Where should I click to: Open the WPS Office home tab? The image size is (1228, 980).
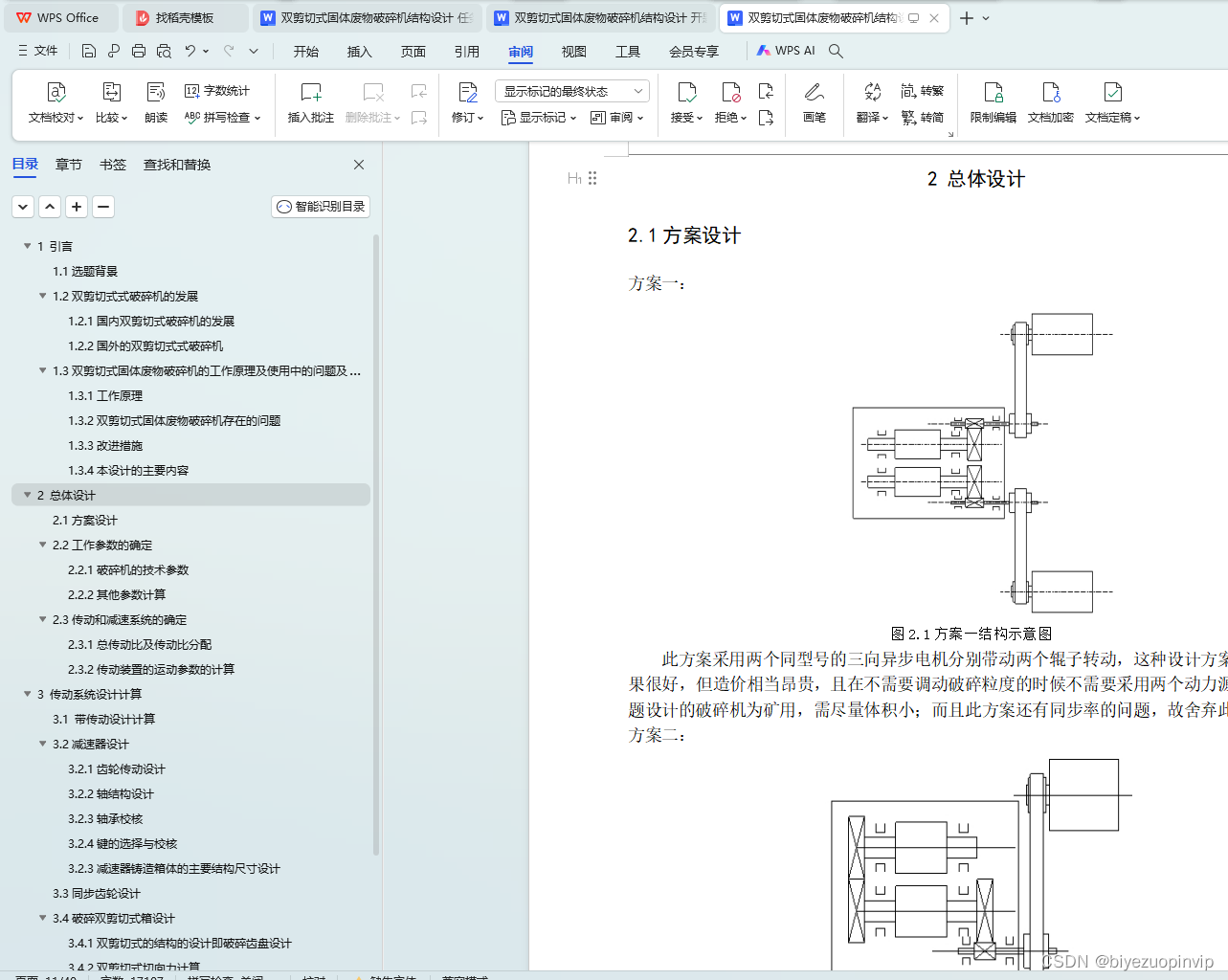point(59,18)
